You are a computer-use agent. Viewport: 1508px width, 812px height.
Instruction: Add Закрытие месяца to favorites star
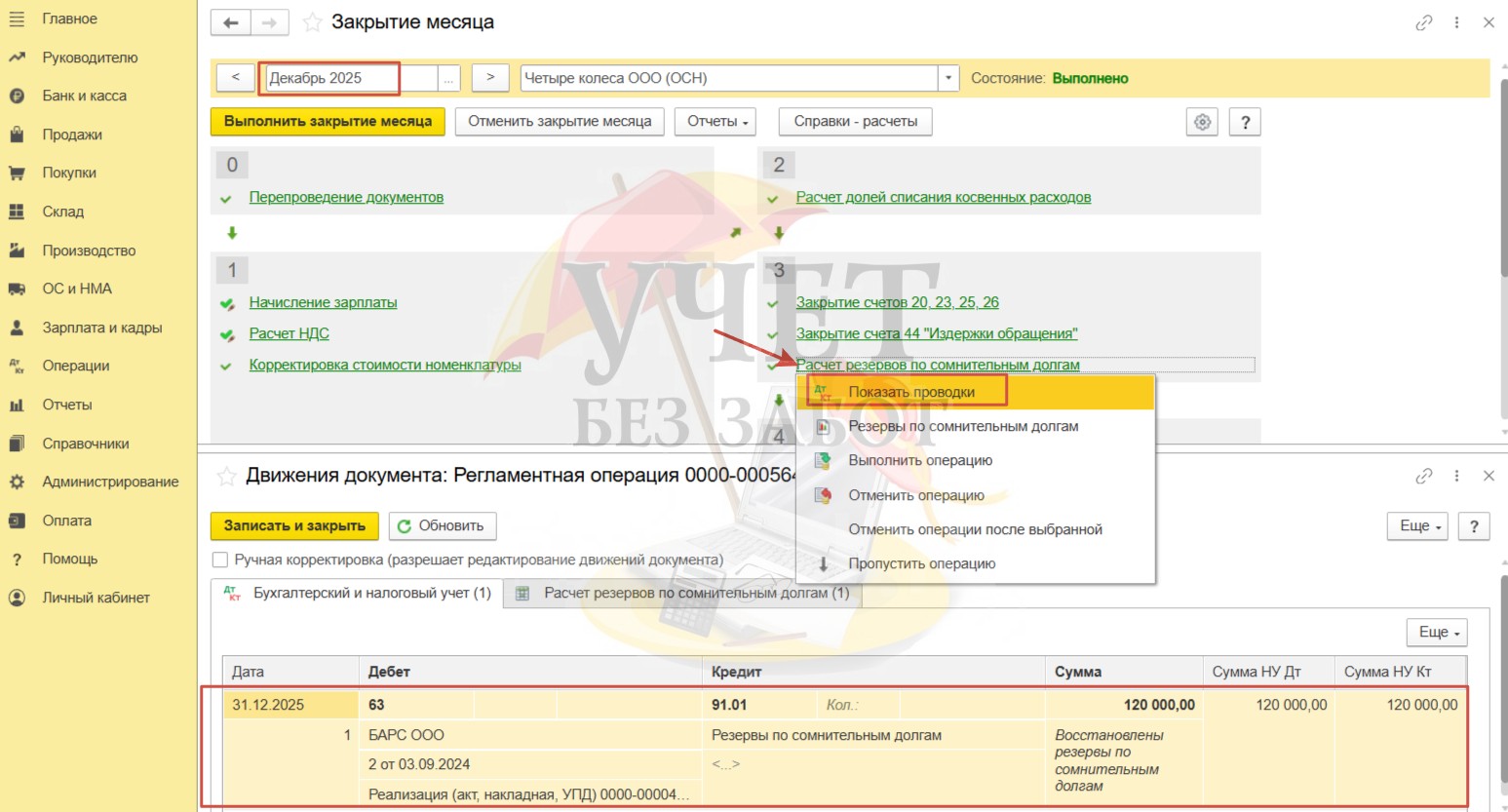[x=312, y=22]
